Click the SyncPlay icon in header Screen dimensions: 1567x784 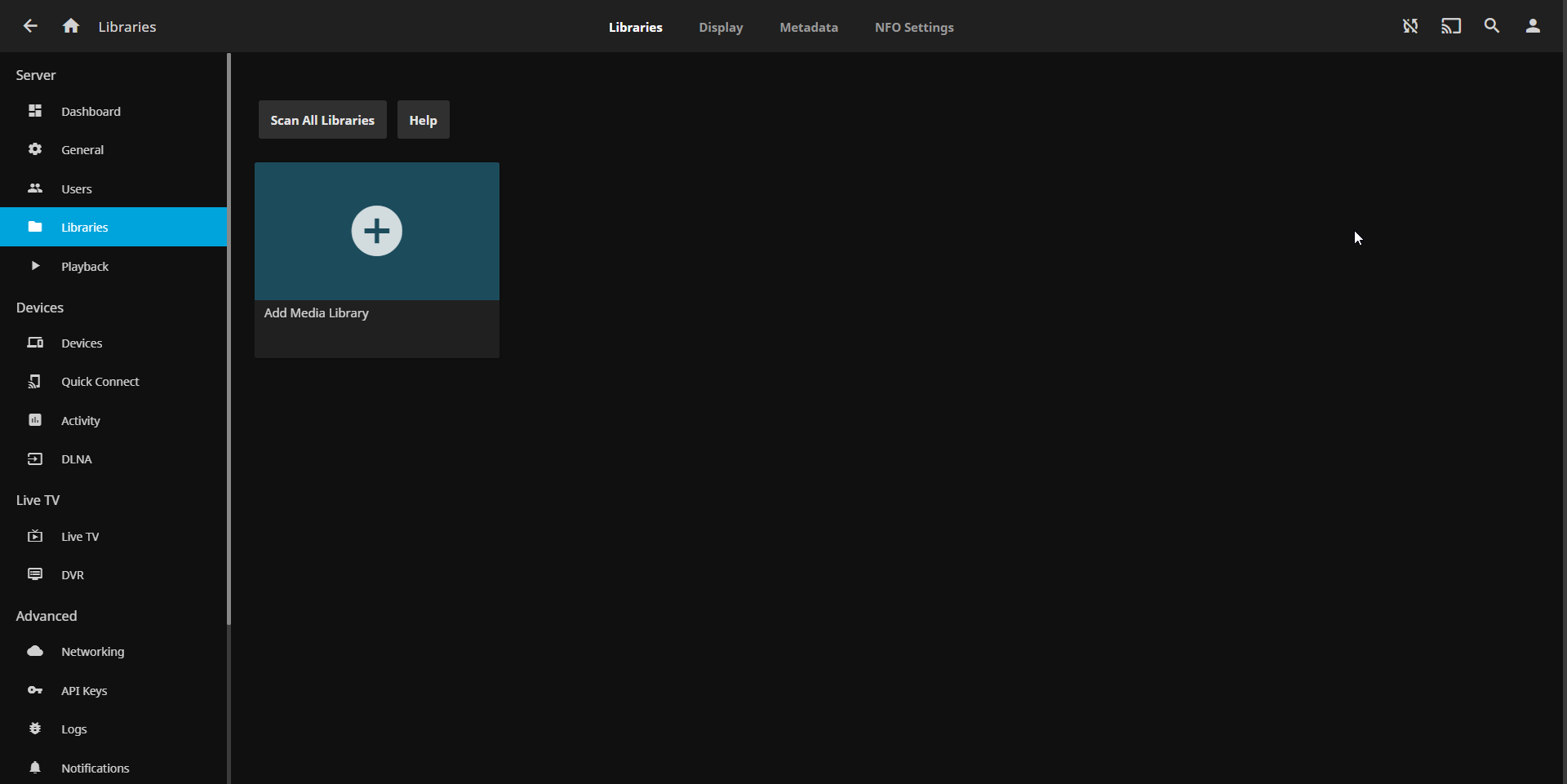point(1410,26)
